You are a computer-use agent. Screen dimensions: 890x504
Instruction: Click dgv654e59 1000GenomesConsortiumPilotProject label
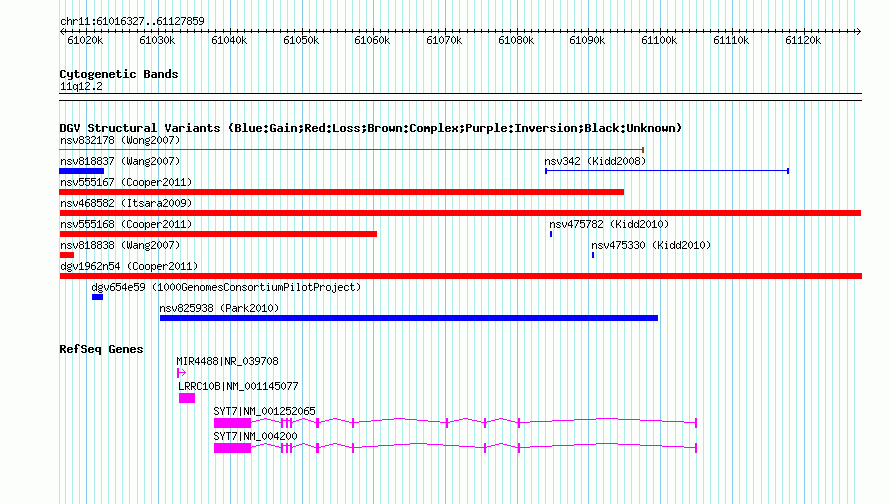coord(226,287)
